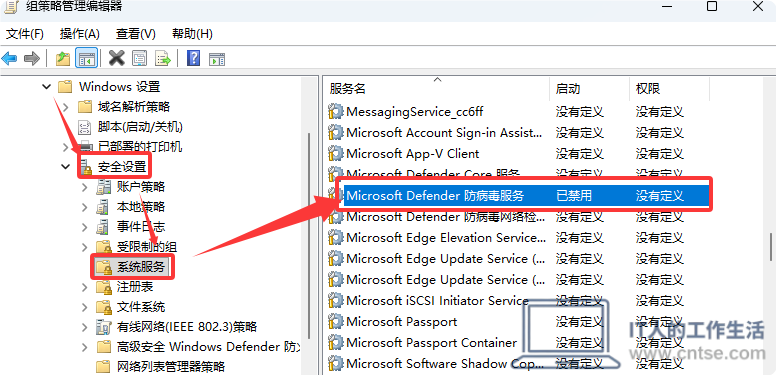Click the blue Back arrow toolbar icon

pyautogui.click(x=9, y=59)
